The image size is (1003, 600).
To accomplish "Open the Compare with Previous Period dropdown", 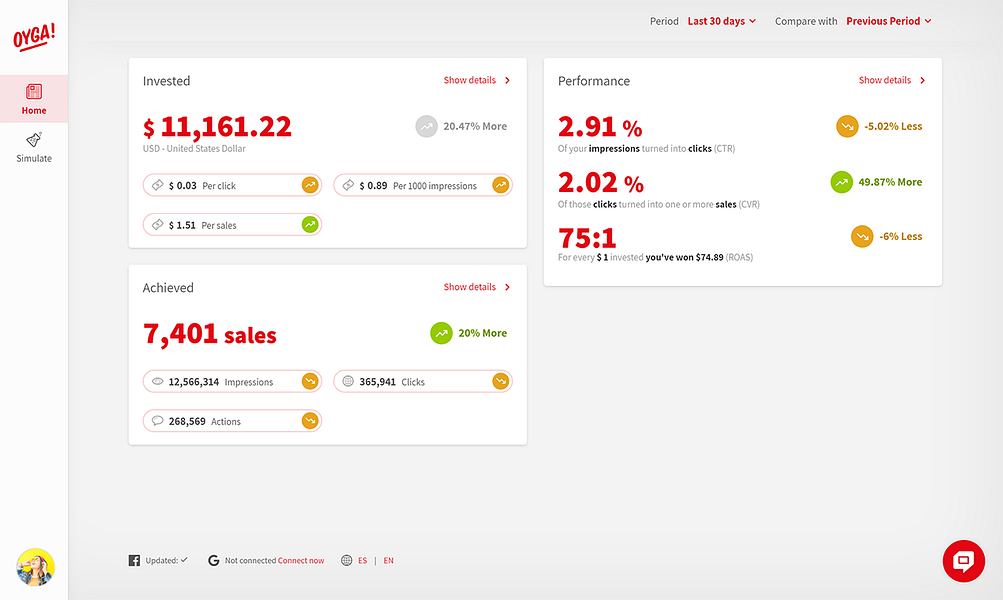I will pos(888,21).
